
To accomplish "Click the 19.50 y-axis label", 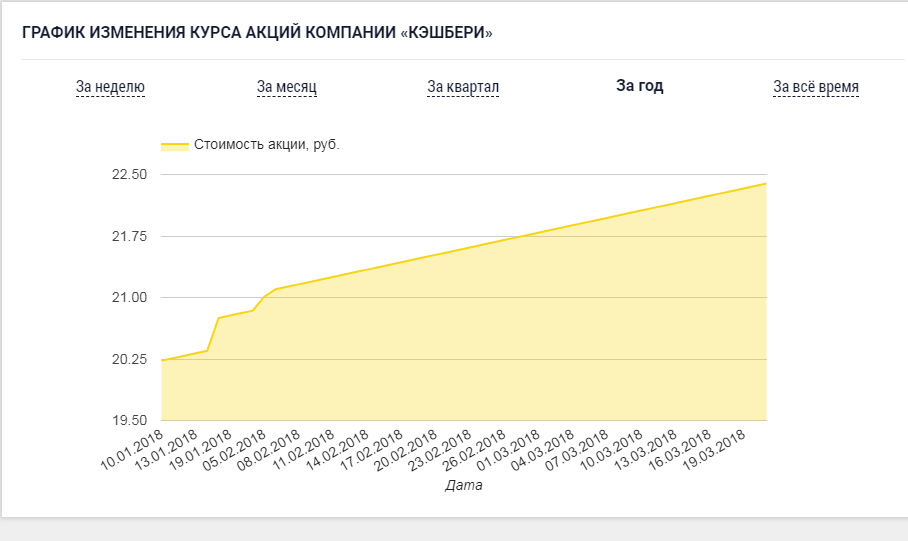I will click(130, 421).
